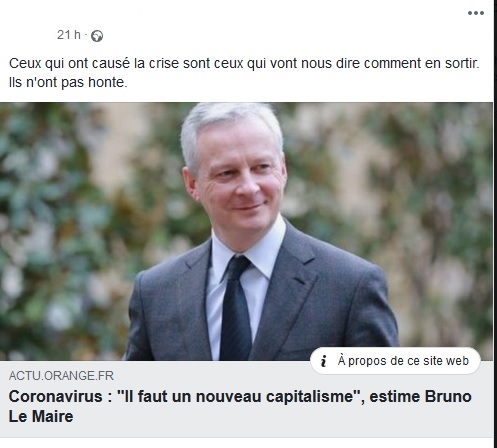Viewport: 497px width, 448px height.
Task: Click "Le Maire" on headline's second line
Action: [x=41, y=416]
